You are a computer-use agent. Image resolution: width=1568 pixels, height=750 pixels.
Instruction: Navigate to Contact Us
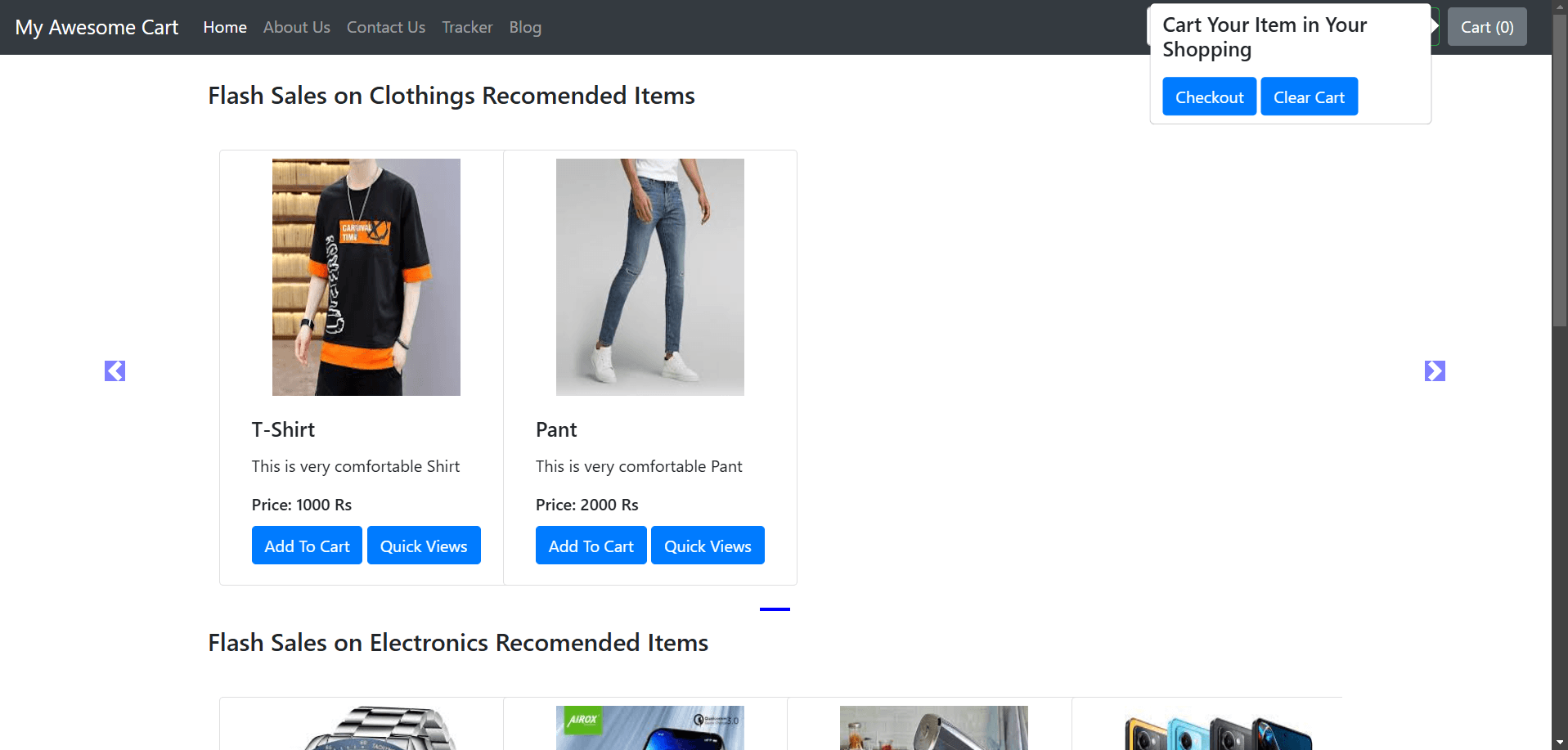pyautogui.click(x=386, y=27)
